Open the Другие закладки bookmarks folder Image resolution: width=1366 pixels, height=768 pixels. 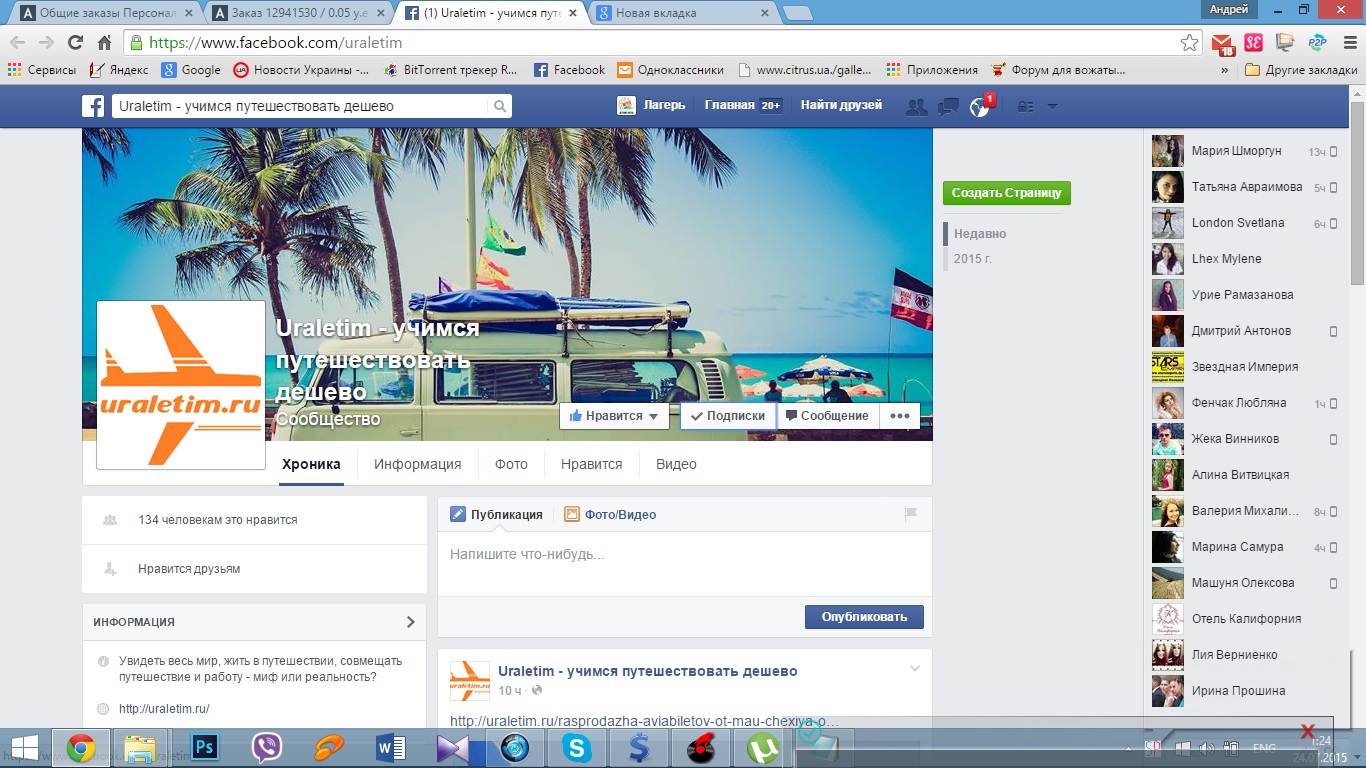pyautogui.click(x=1301, y=70)
